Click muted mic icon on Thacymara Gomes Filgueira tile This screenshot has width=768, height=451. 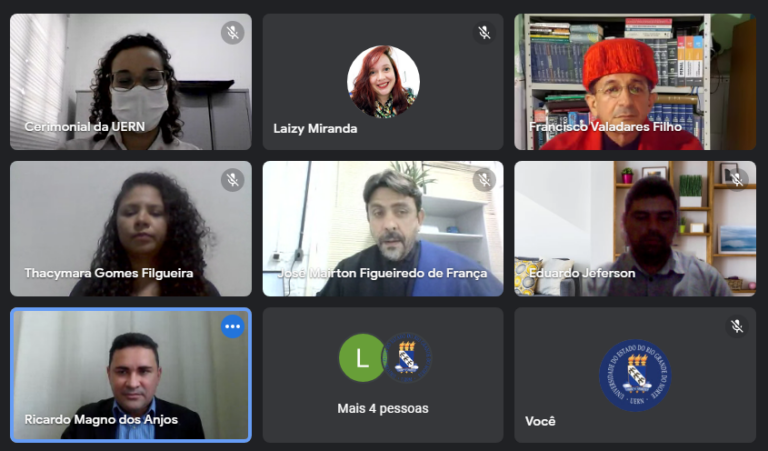coord(233,180)
